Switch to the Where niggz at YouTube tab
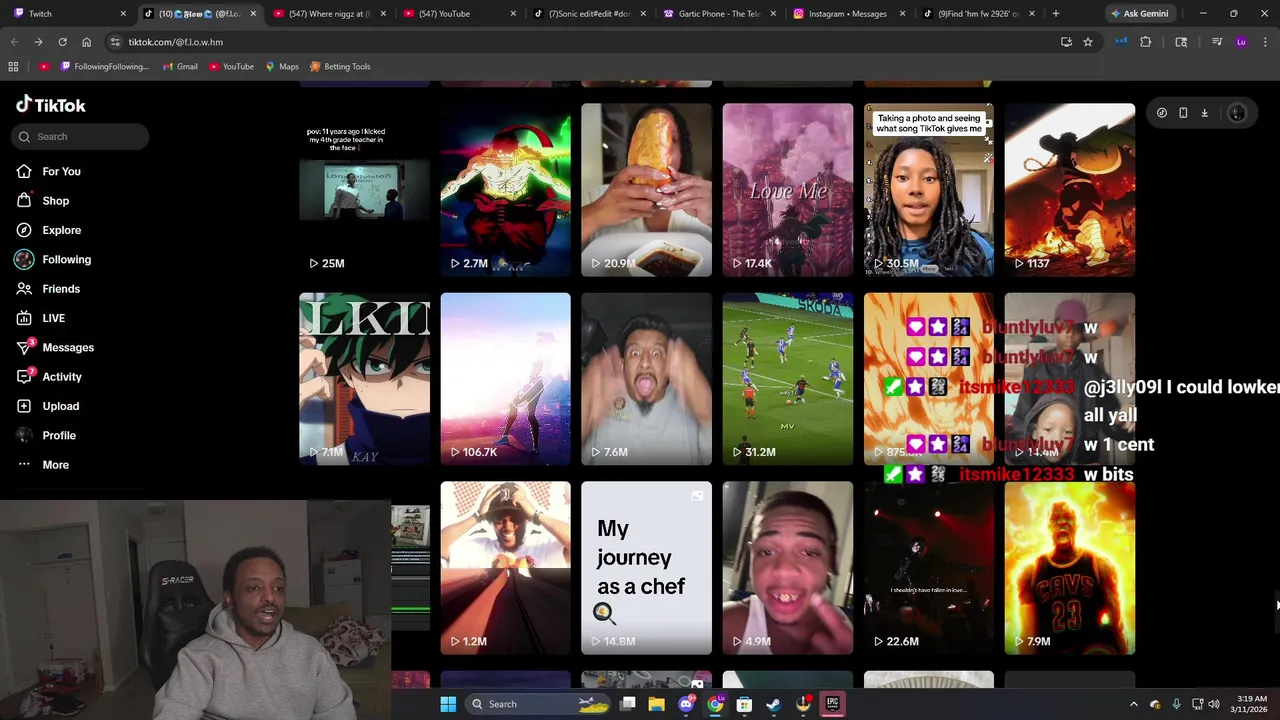 (326, 14)
